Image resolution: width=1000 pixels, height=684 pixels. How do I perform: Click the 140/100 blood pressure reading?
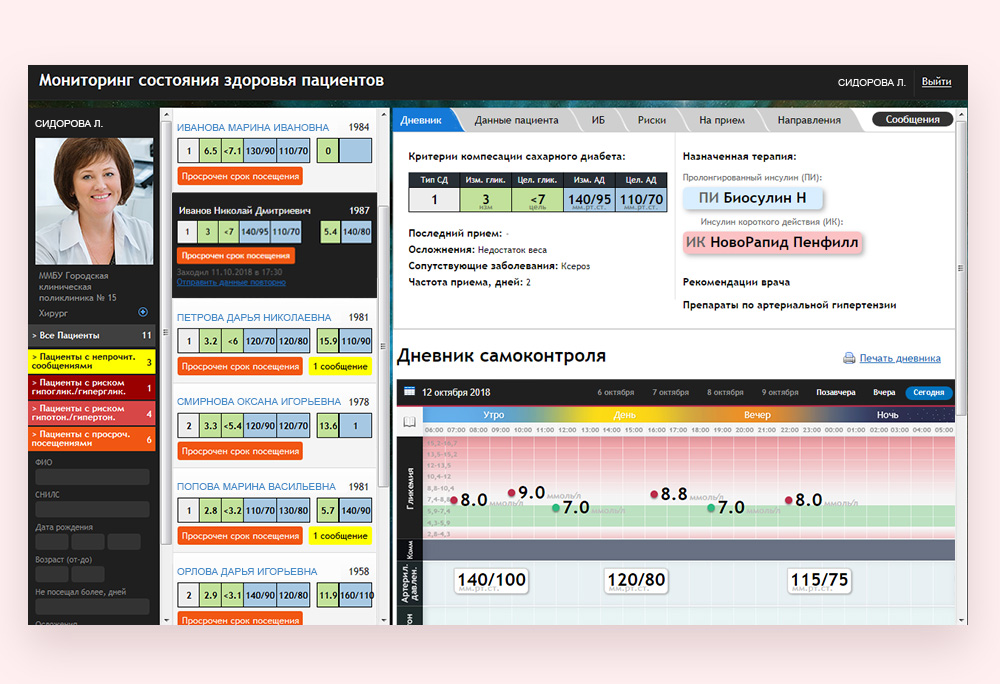(491, 581)
